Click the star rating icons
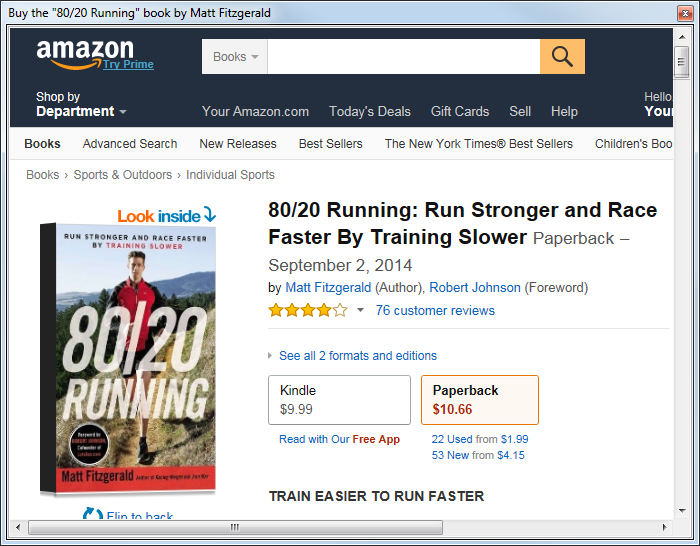700x546 pixels. click(x=307, y=311)
